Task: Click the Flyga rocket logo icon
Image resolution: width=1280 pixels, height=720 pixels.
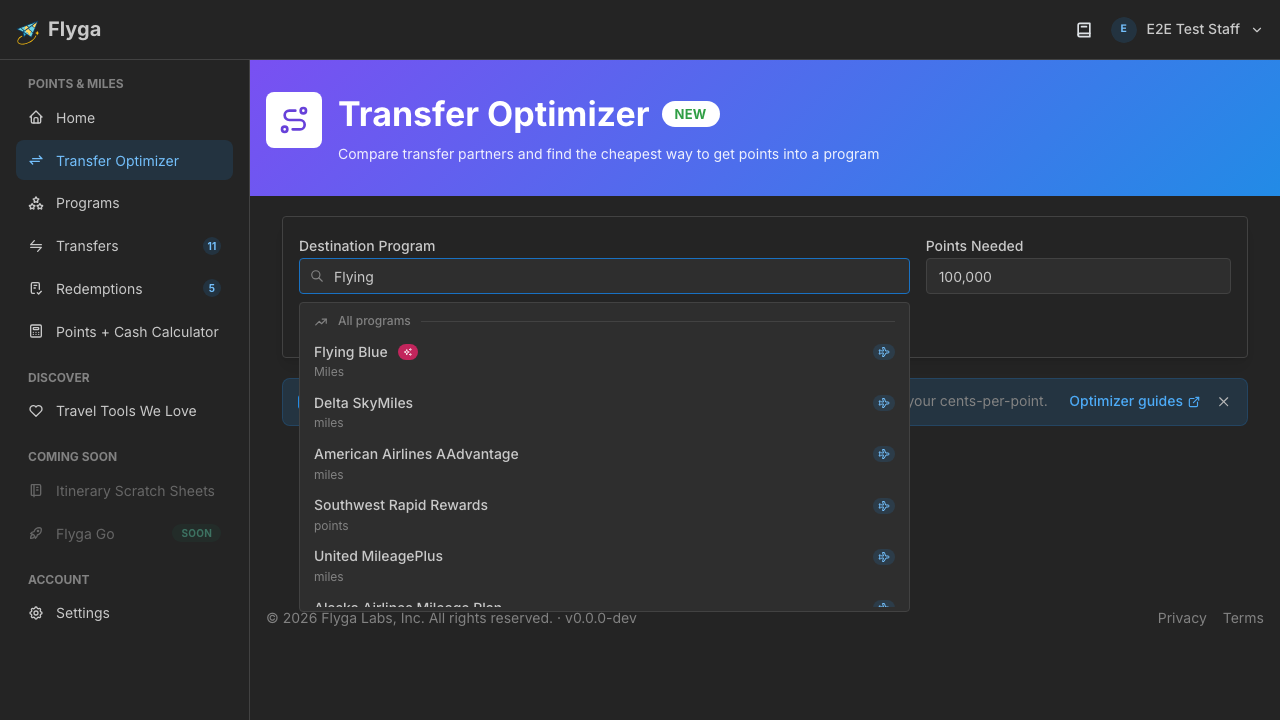Action: 28,31
